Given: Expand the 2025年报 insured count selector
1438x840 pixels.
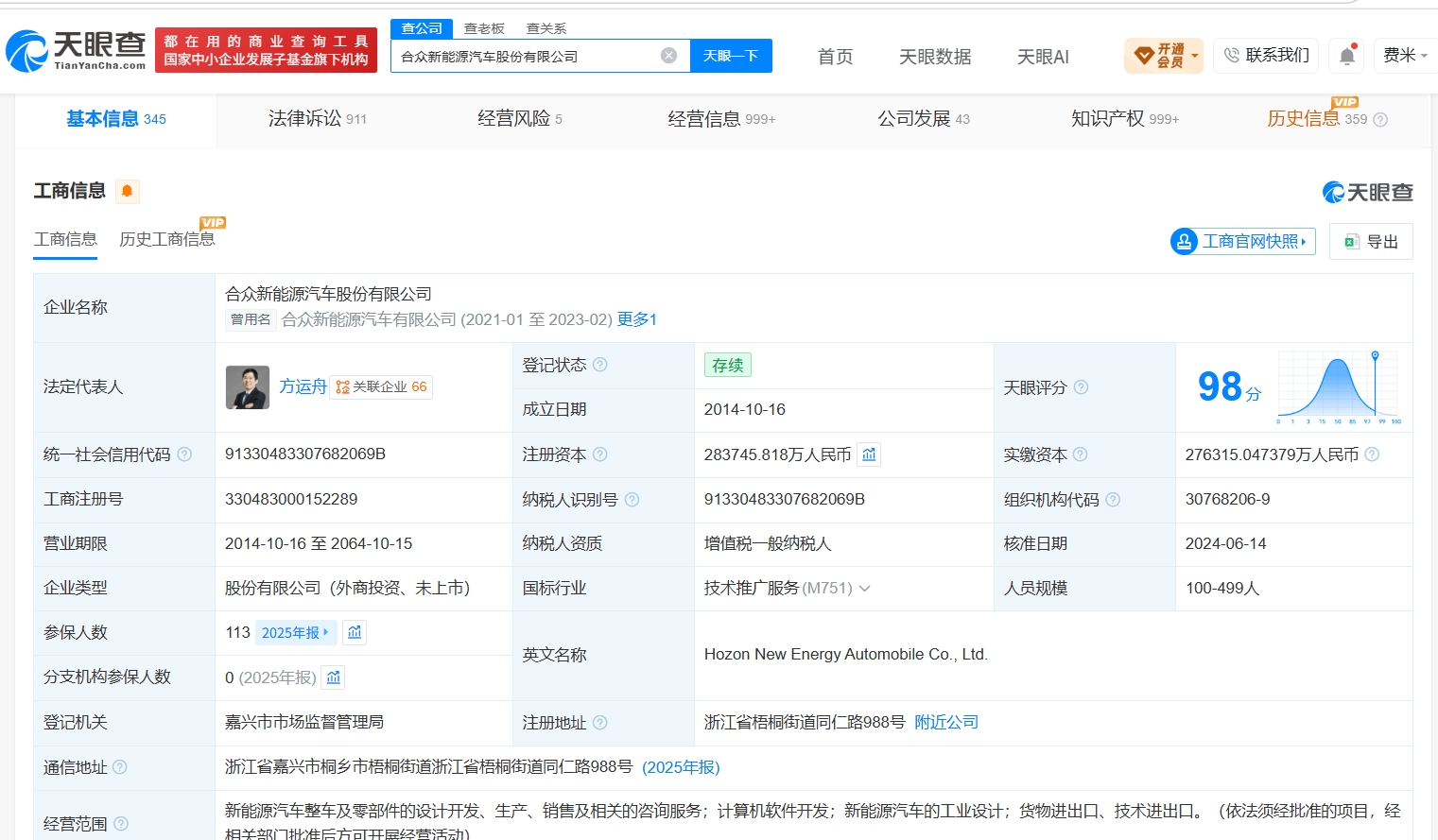Looking at the screenshot, I should click(296, 632).
